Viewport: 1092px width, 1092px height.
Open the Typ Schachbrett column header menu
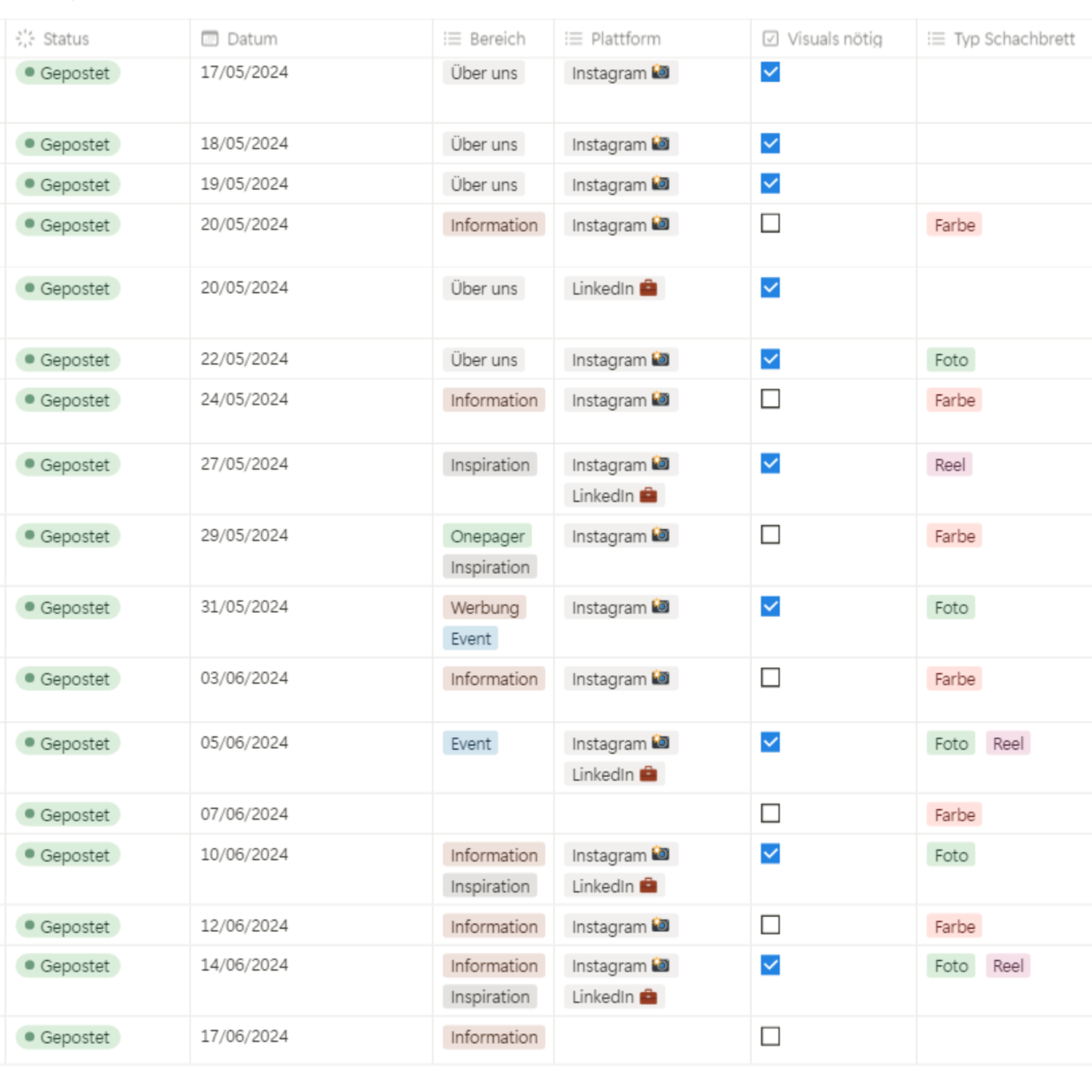click(1013, 38)
